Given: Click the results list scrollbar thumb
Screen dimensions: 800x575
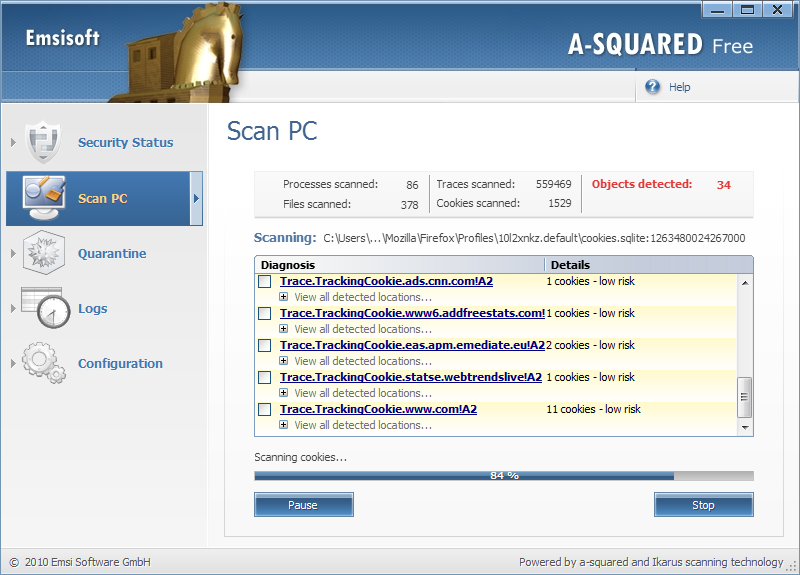Looking at the screenshot, I should (745, 397).
